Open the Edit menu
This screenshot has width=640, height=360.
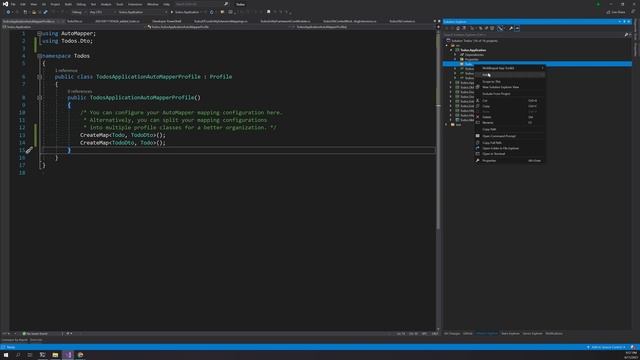coord(23,4)
